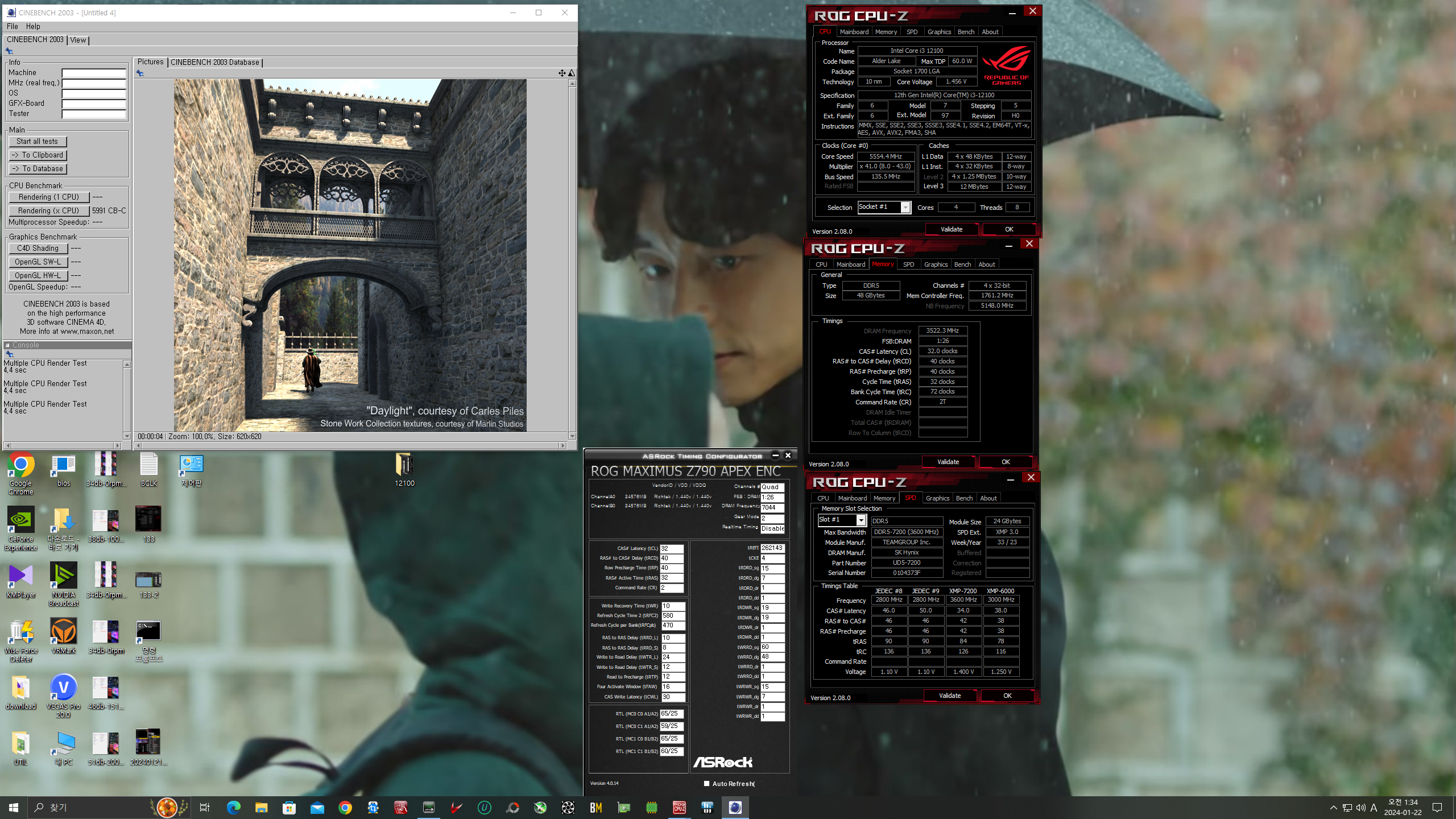Screen dimensions: 1456x819
Task: Switch to the View tab in CINEBENCH
Action: click(78, 40)
